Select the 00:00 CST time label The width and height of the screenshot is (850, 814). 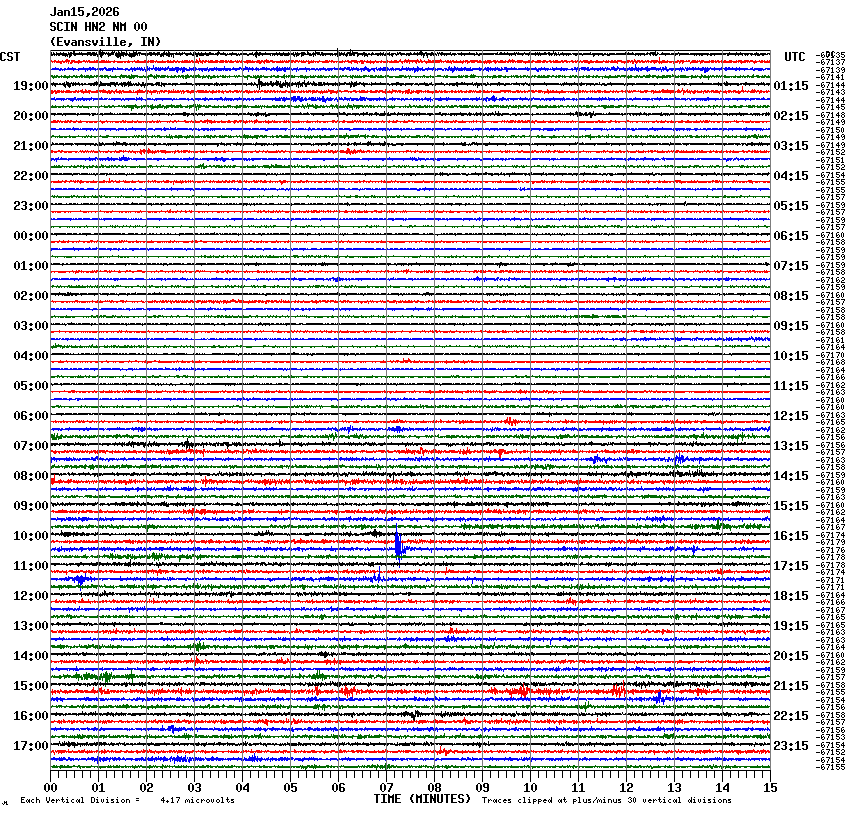point(31,236)
